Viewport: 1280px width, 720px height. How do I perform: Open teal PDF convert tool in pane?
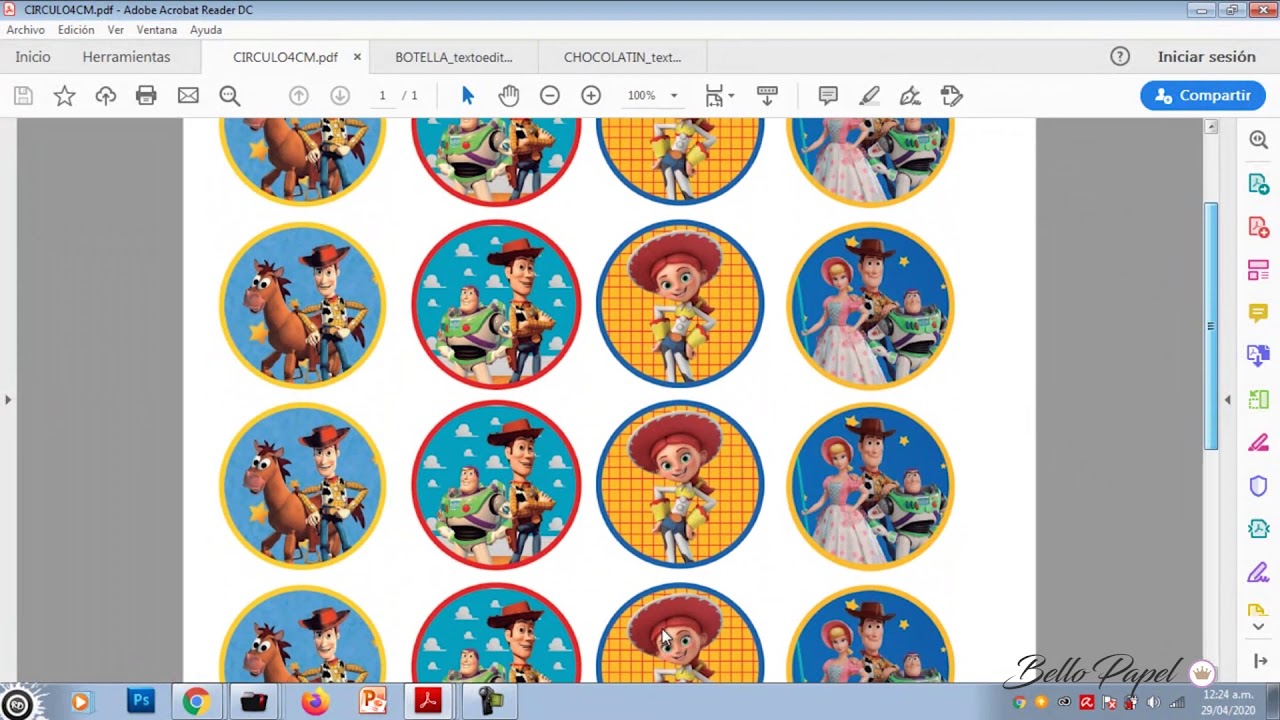[1258, 529]
